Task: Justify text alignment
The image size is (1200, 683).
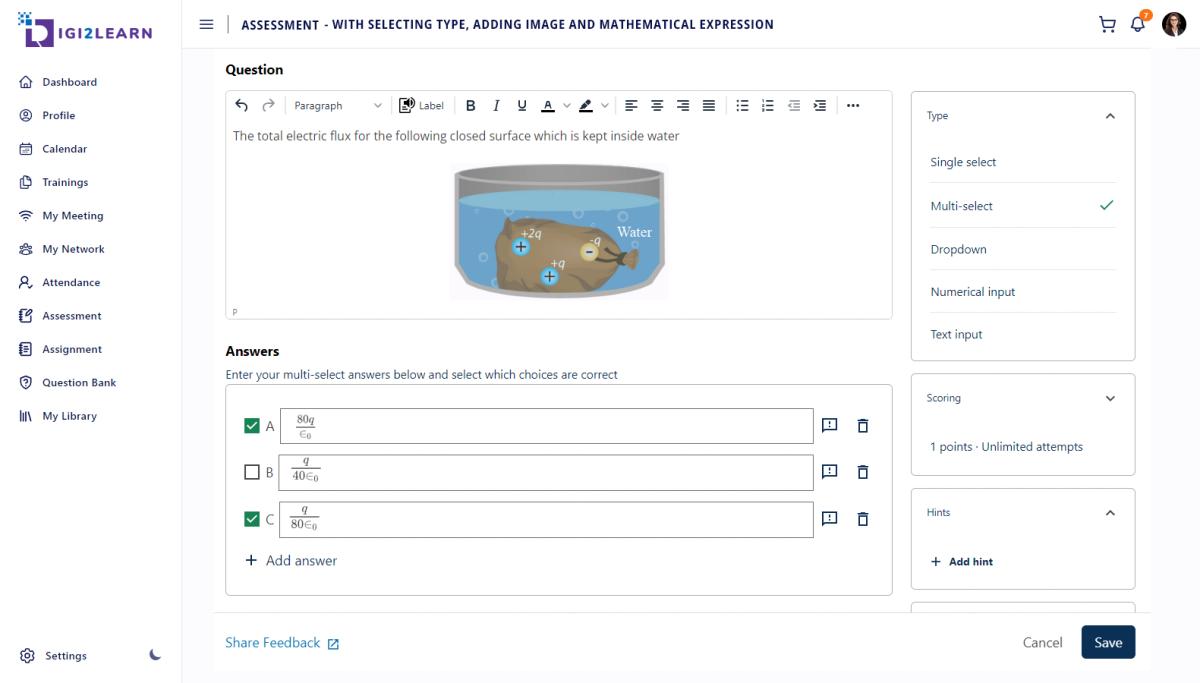Action: coord(709,105)
